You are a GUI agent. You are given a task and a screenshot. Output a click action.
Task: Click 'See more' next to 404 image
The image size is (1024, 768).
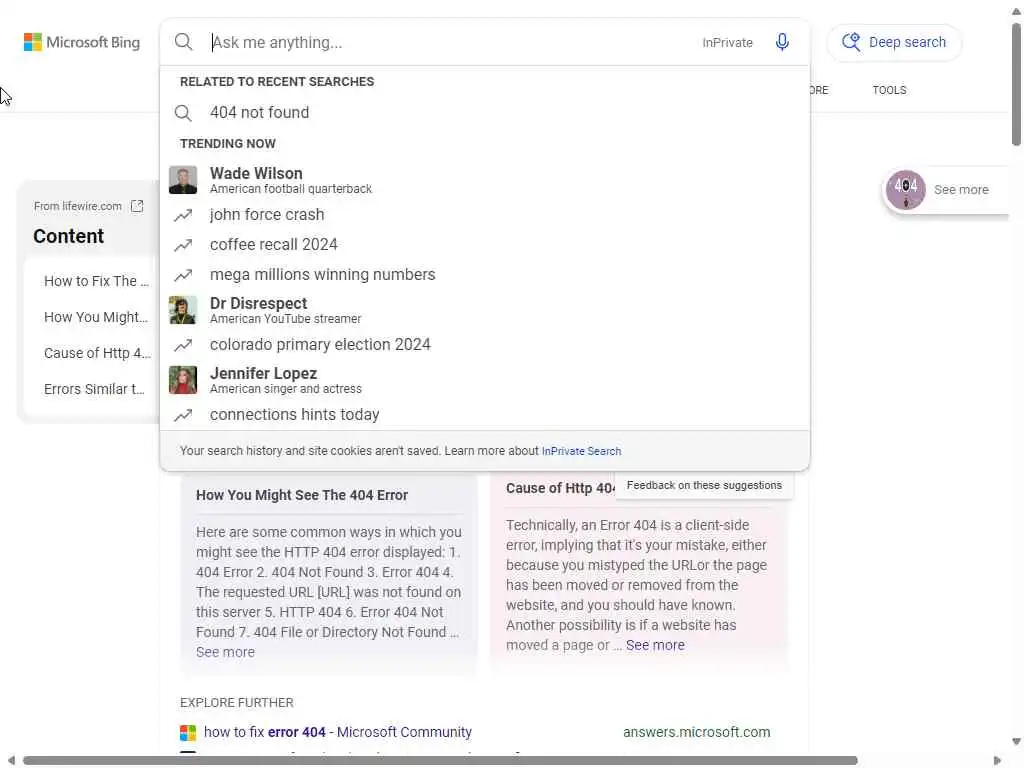[961, 190]
